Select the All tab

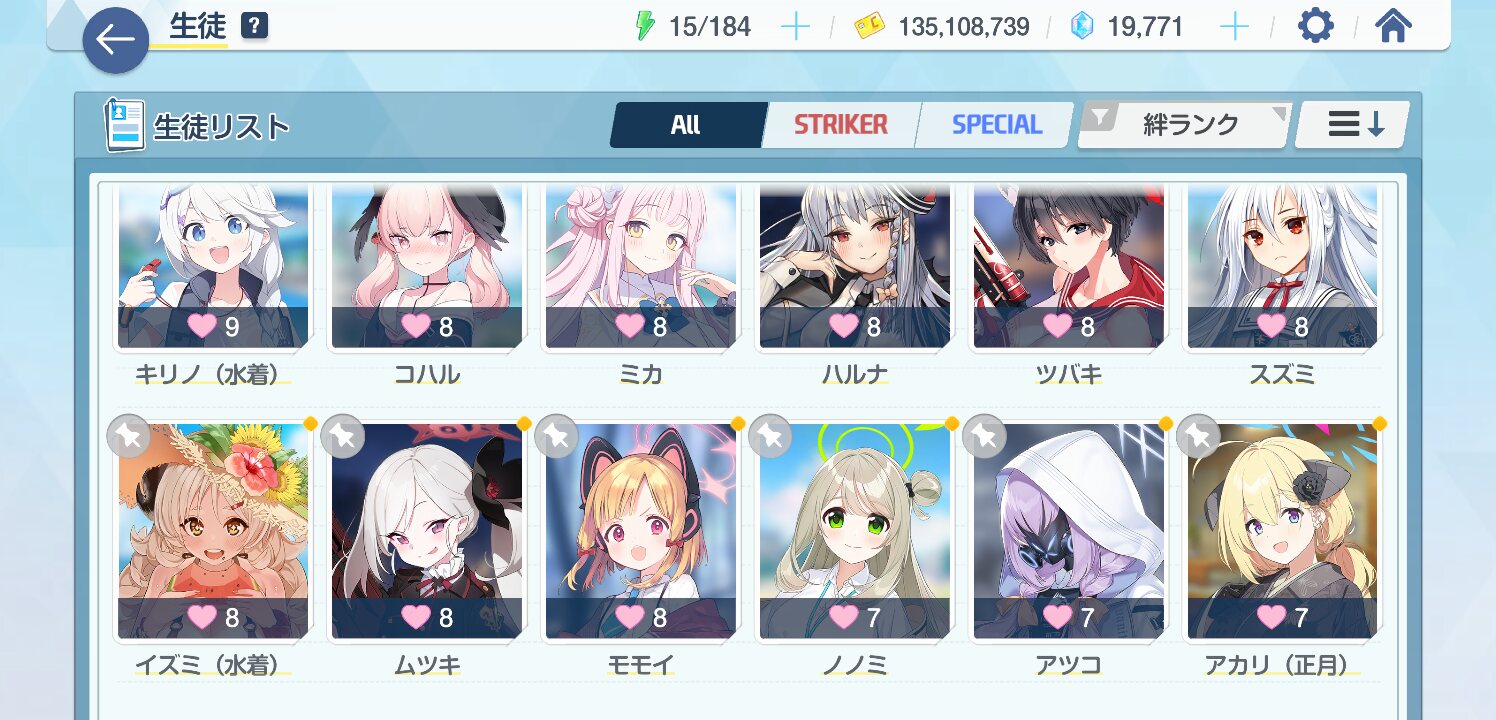(x=686, y=125)
